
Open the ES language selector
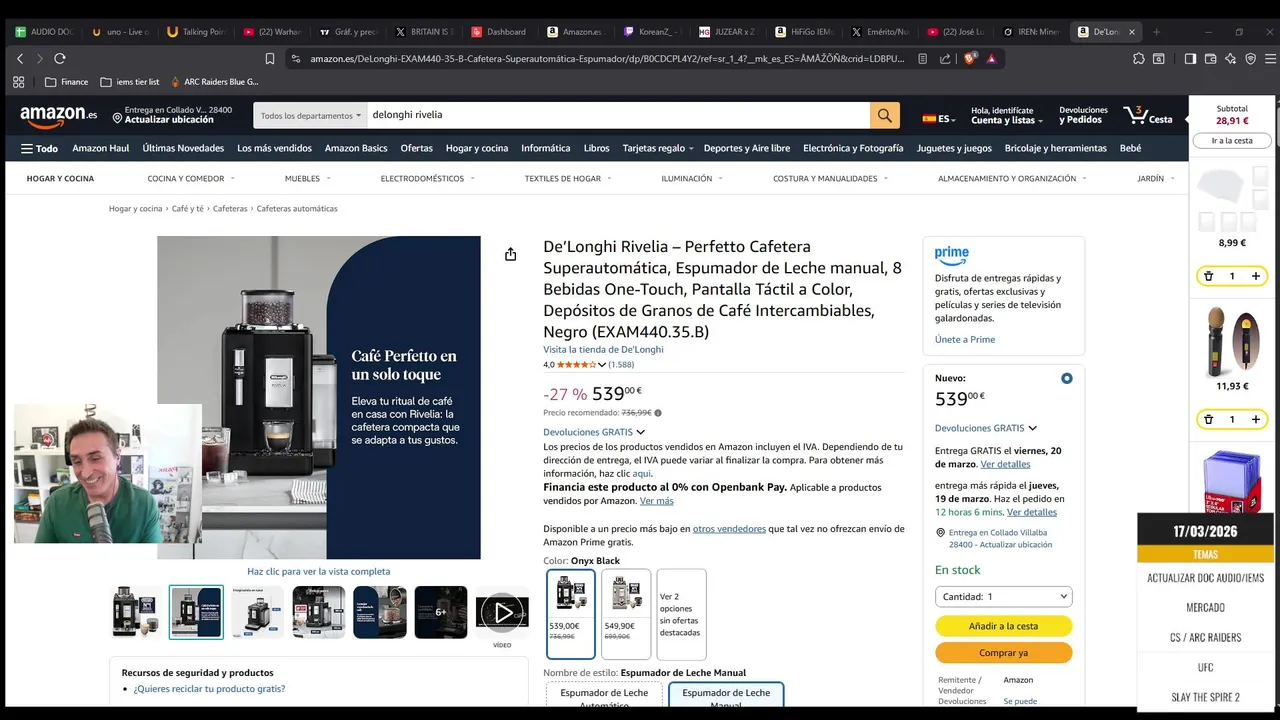point(939,118)
